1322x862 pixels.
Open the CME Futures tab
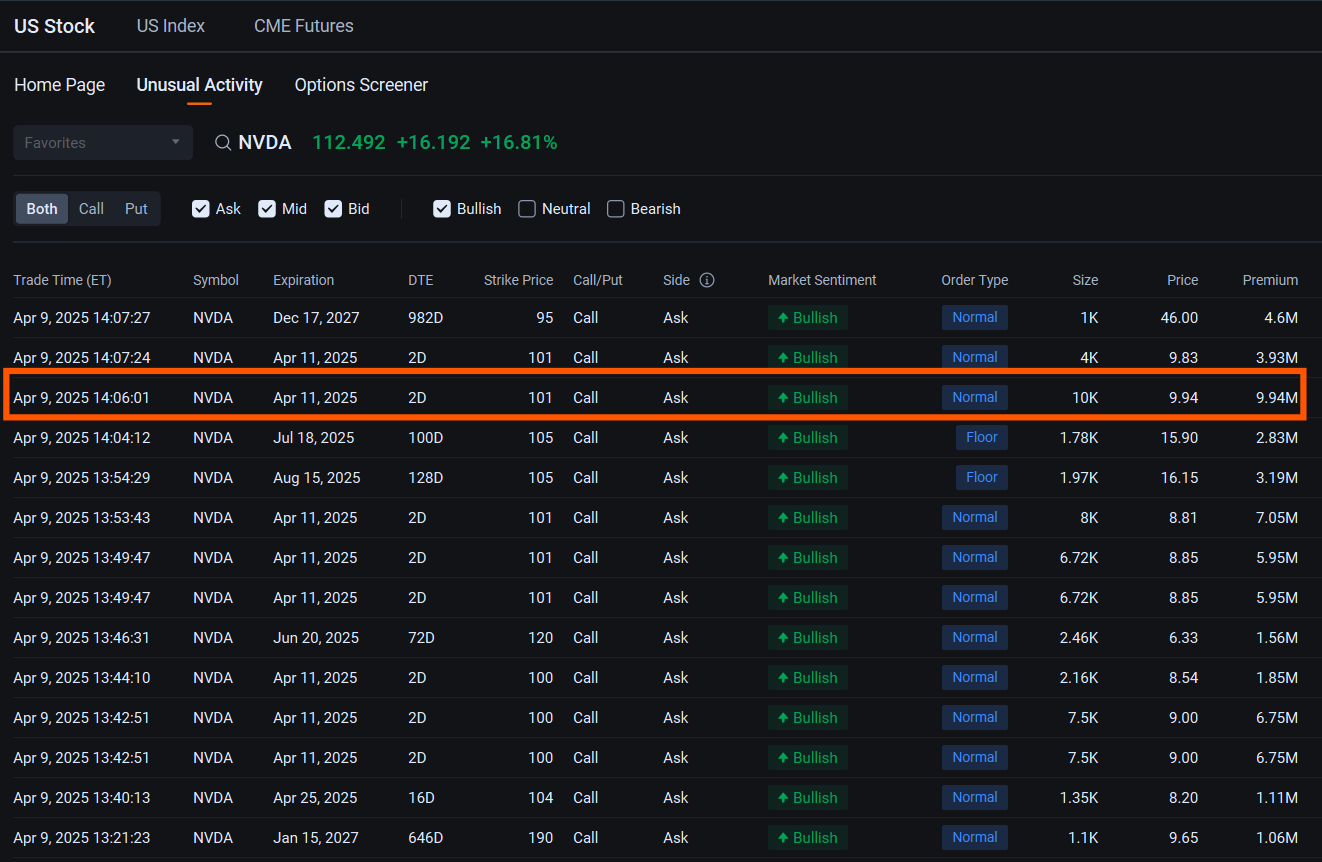tap(304, 26)
